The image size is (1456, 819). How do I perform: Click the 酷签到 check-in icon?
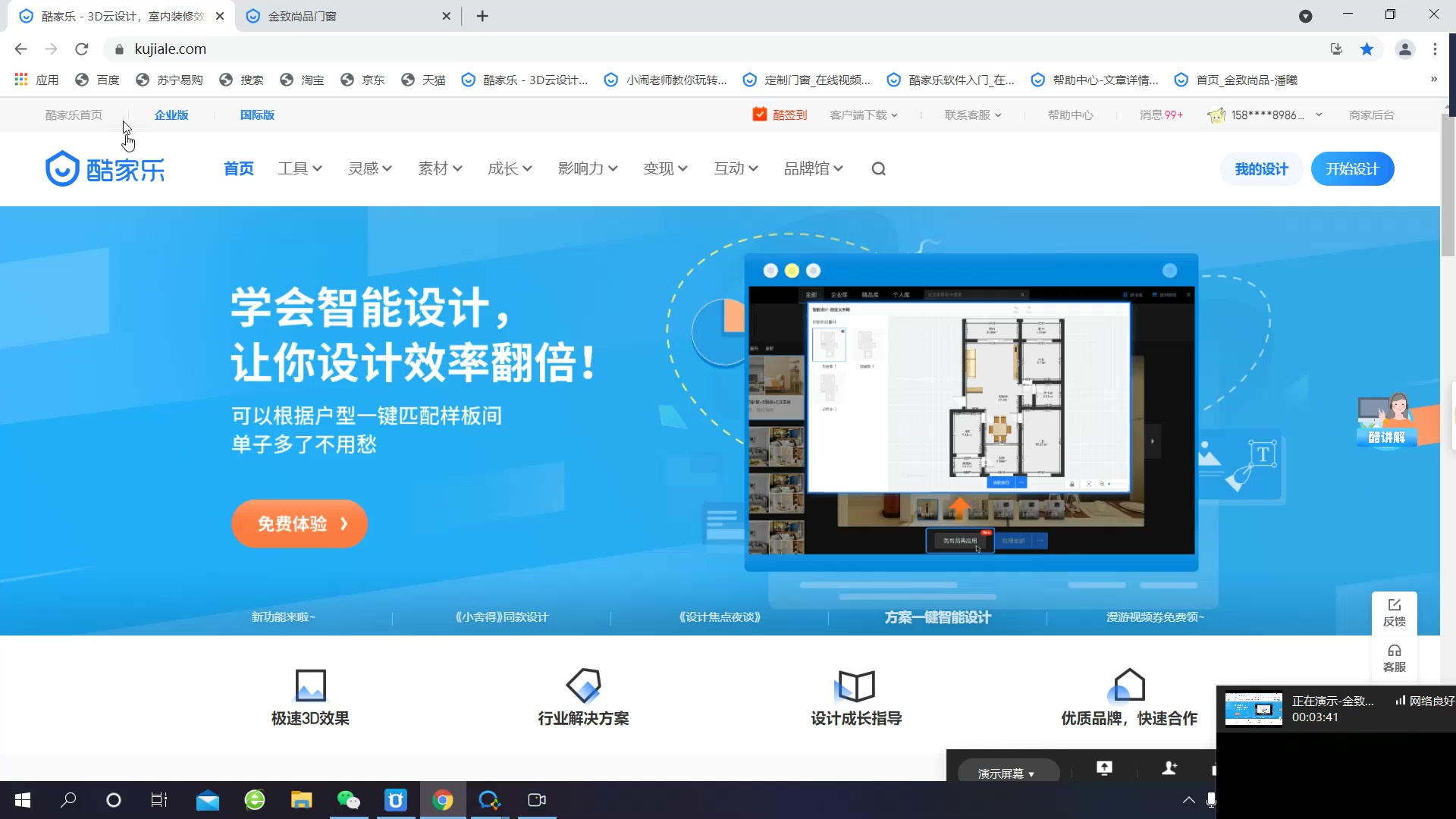(760, 115)
